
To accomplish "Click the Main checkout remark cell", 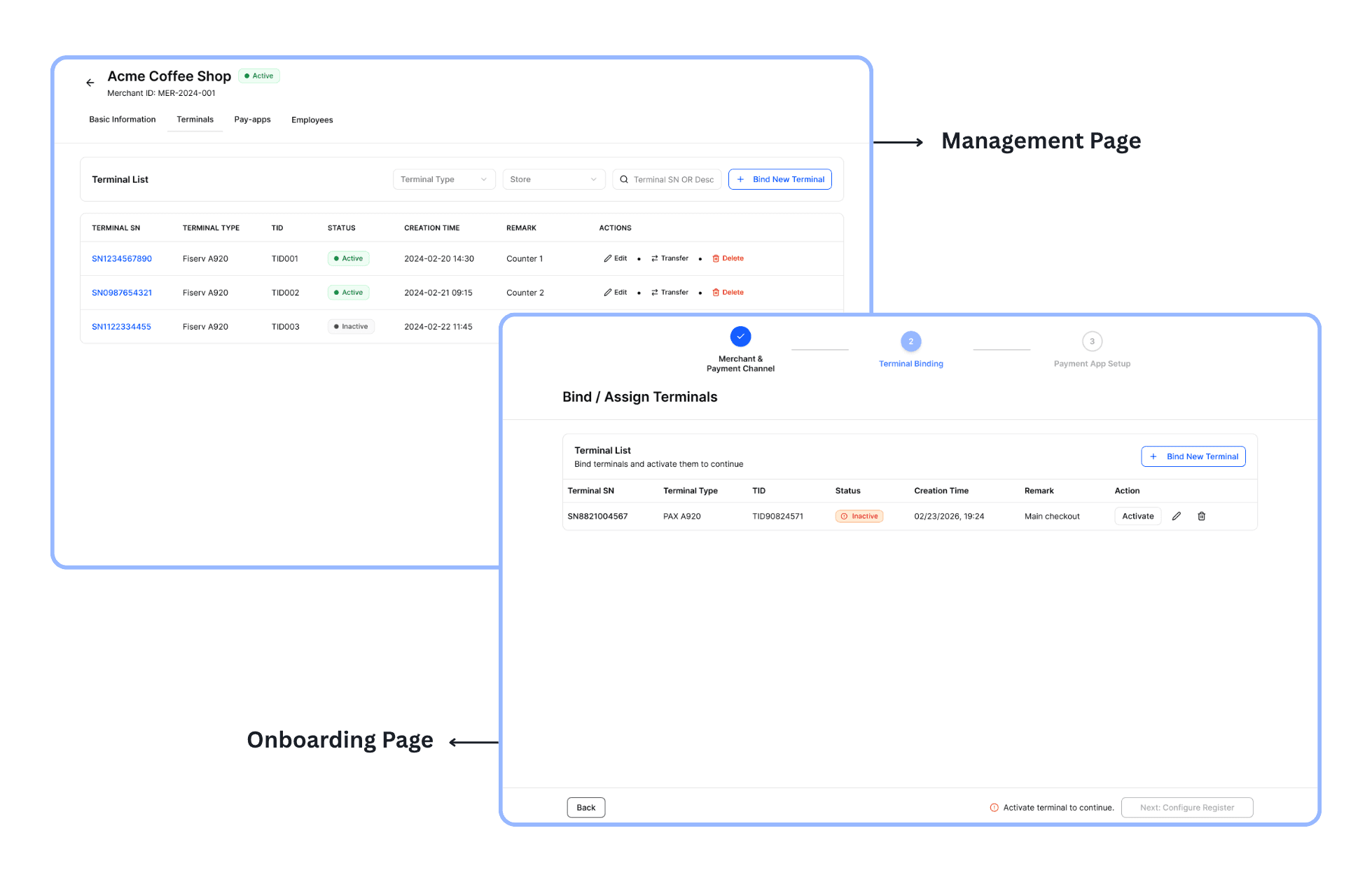I will click(x=1052, y=517).
